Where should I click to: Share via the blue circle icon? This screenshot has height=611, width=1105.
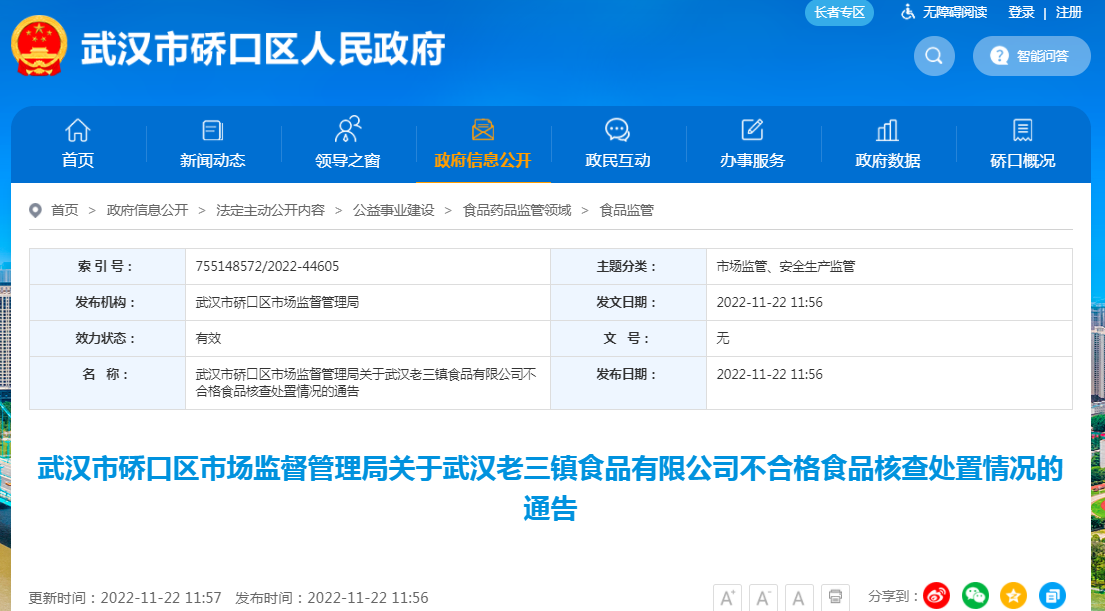(x=1052, y=595)
